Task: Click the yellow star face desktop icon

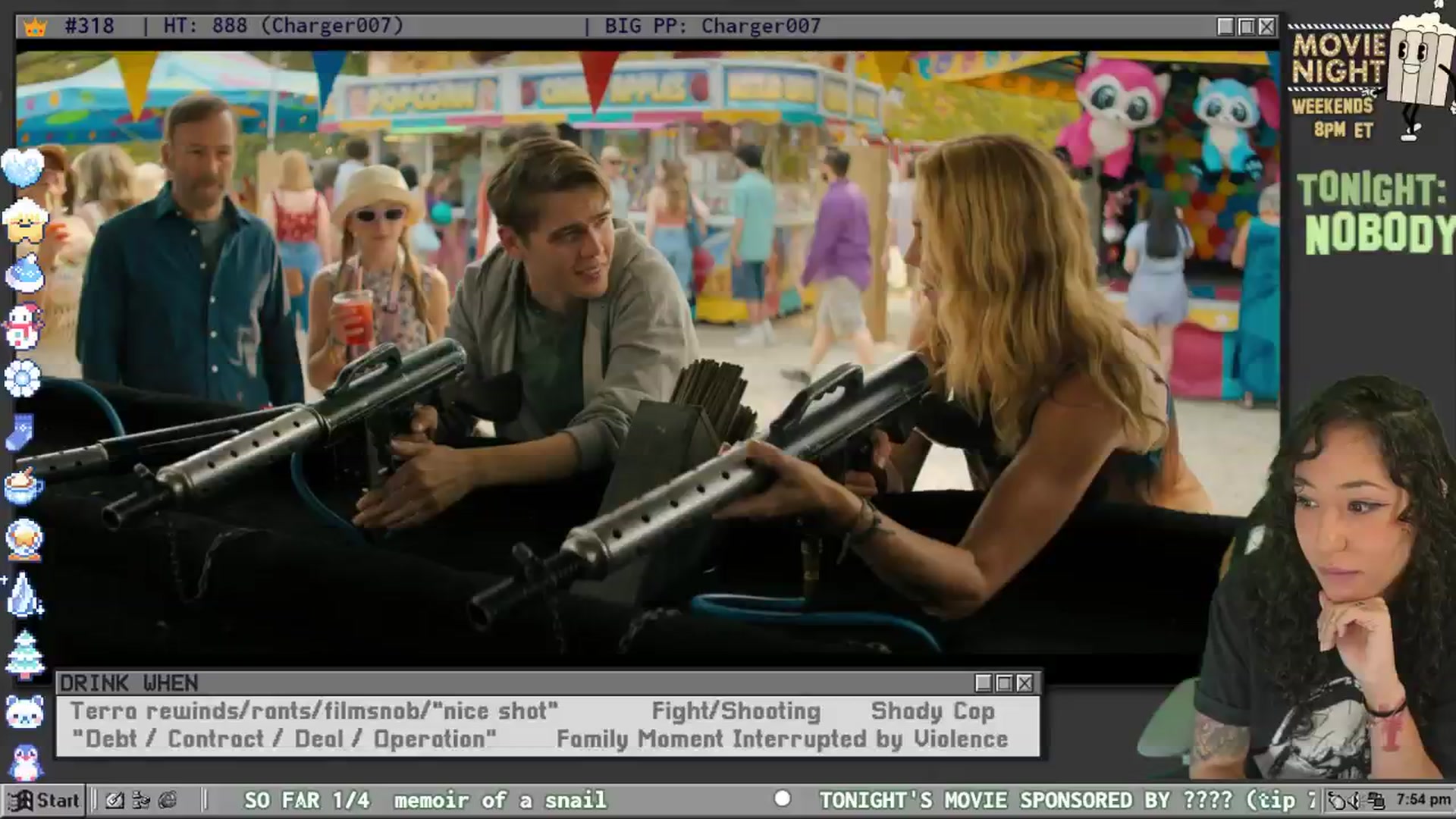Action: 25,221
